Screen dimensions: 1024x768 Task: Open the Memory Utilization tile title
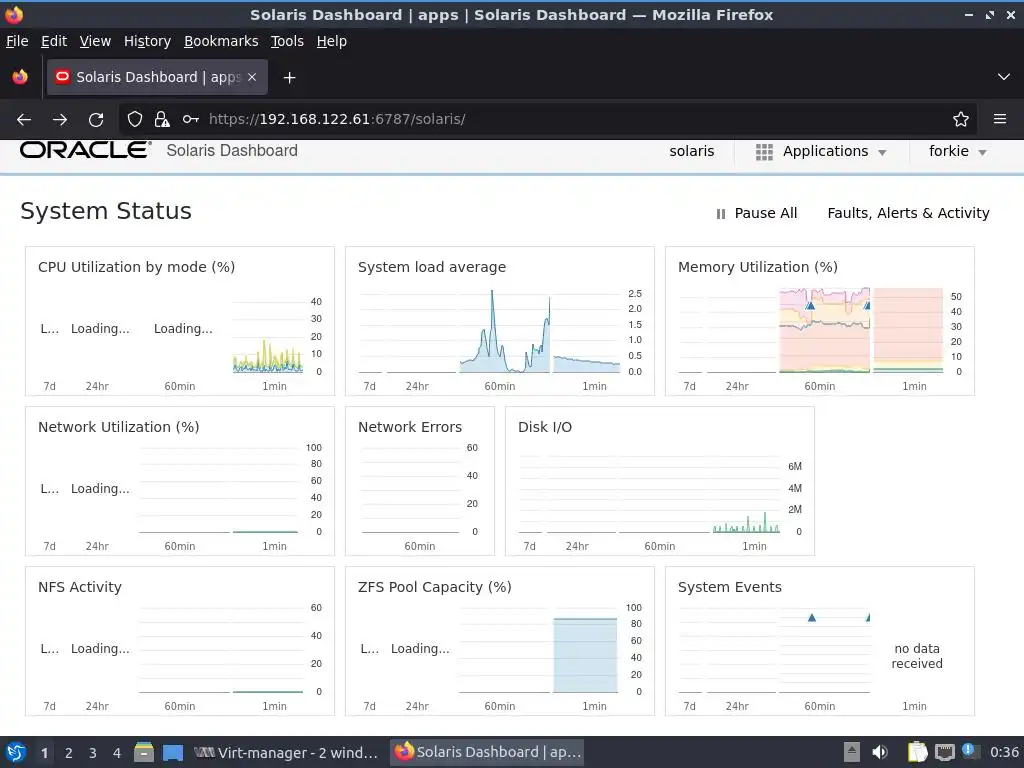pos(758,267)
